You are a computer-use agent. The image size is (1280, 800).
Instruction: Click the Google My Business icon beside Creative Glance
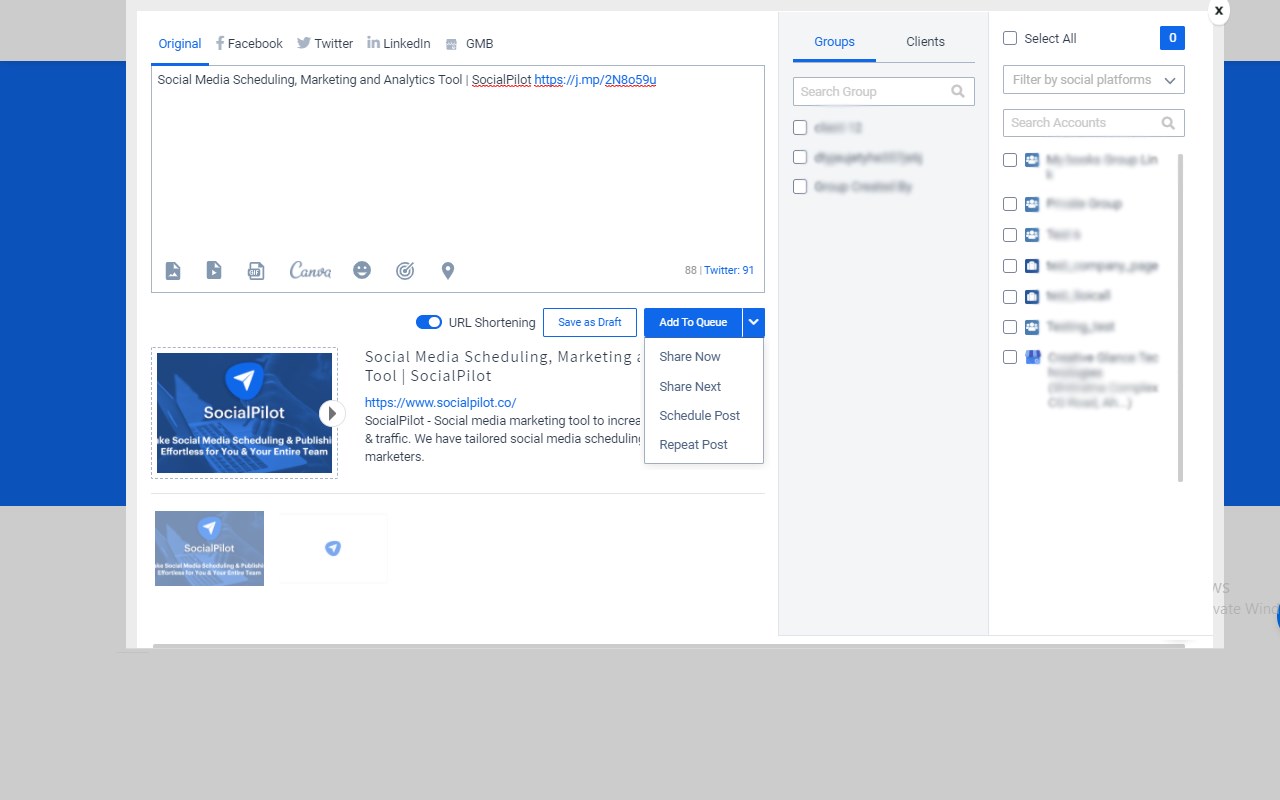(x=1033, y=357)
